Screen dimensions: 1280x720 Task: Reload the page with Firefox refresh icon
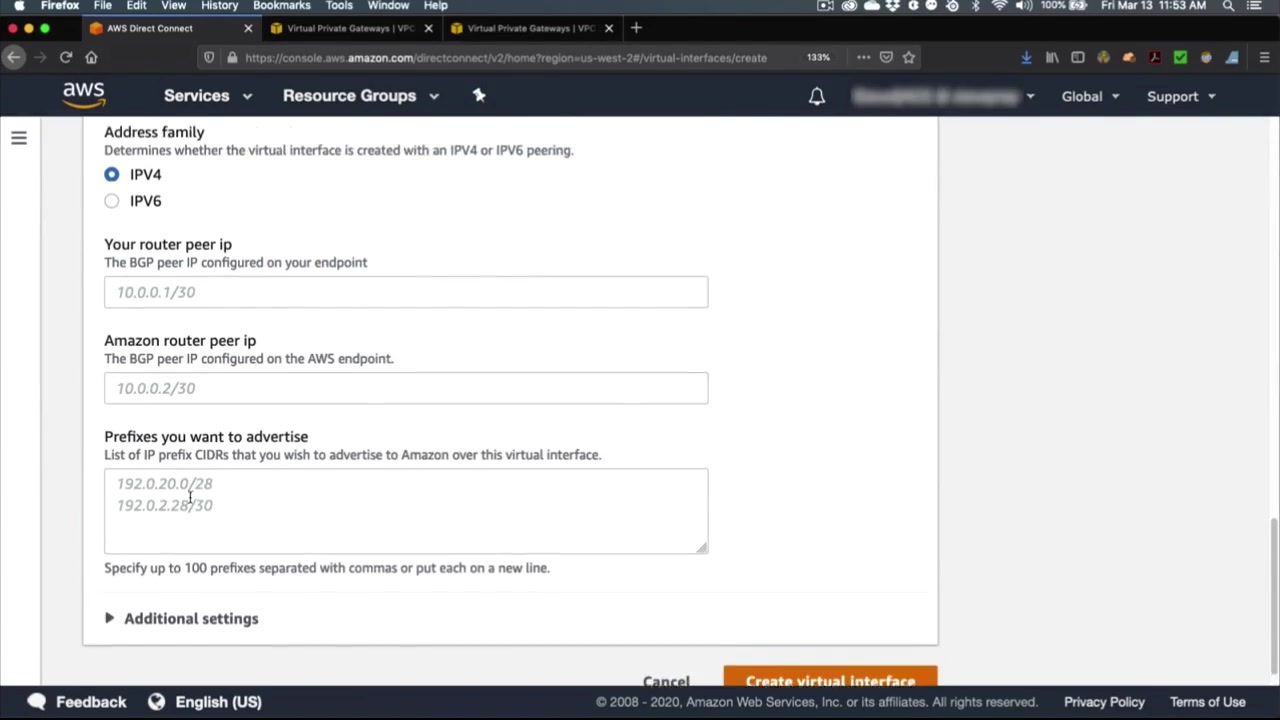(66, 57)
